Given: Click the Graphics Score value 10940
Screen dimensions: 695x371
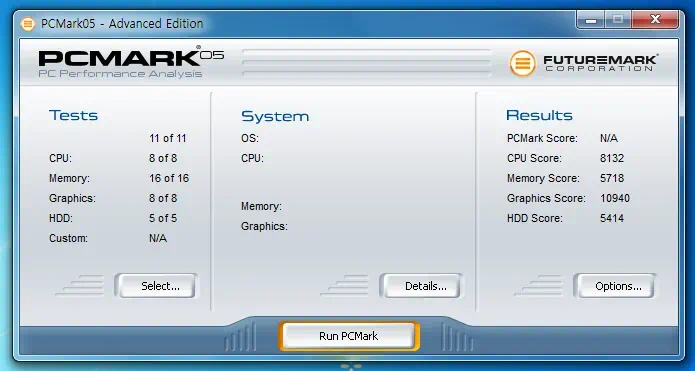Looking at the screenshot, I should coord(615,198).
